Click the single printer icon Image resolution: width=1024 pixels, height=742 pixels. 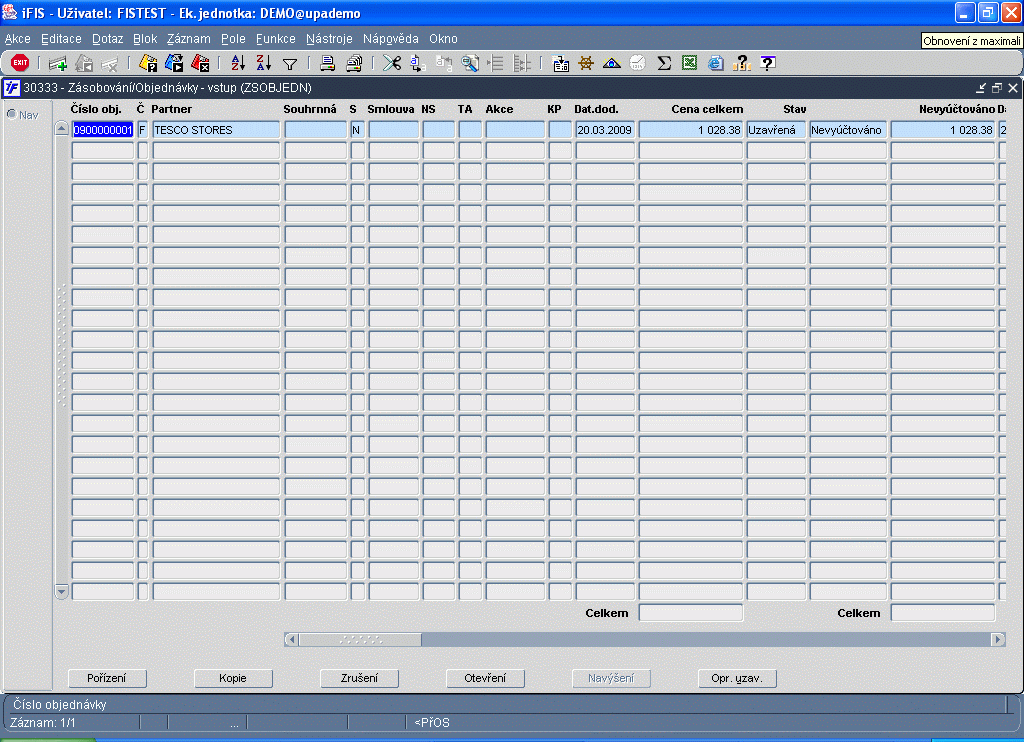[327, 63]
